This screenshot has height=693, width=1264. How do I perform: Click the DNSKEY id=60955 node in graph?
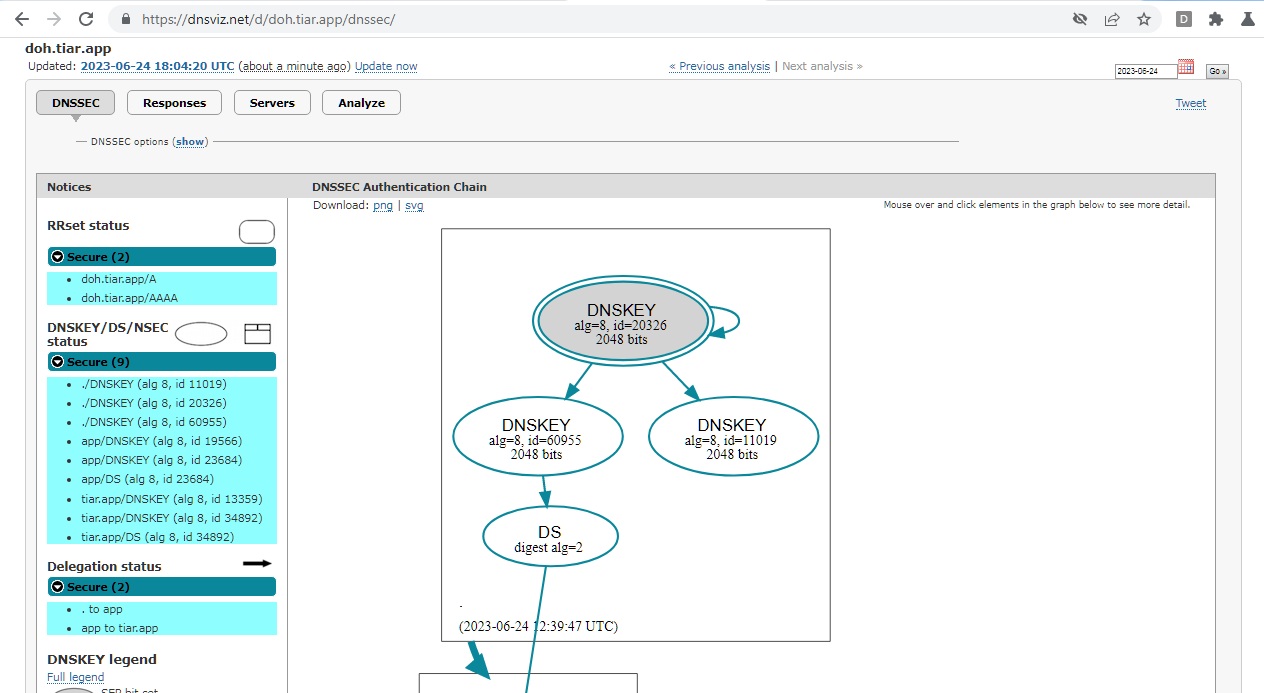tap(537, 436)
